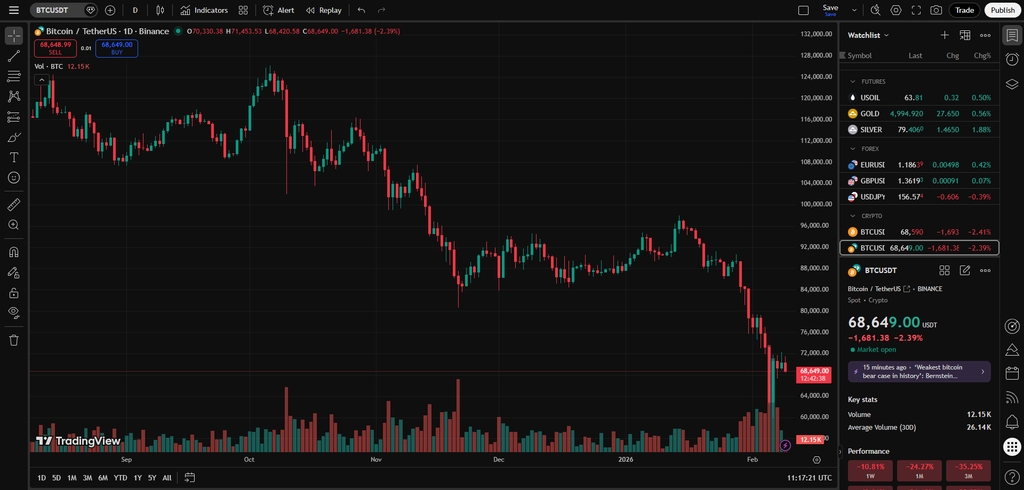Select the trend line drawing tool

14,56
